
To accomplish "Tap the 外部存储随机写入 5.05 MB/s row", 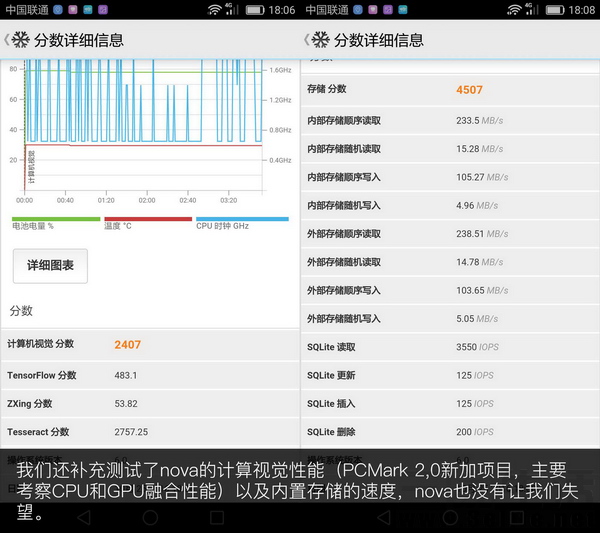I will click(x=450, y=319).
